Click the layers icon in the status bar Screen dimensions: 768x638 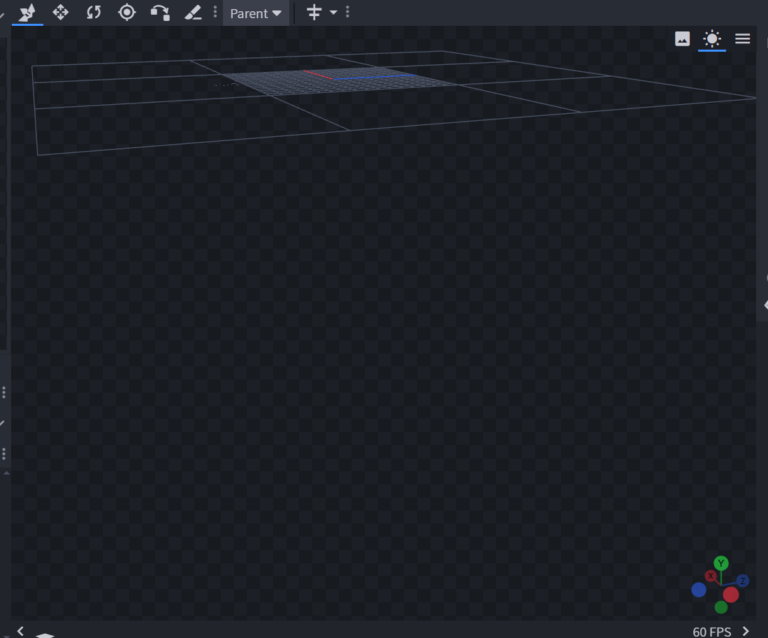point(45,635)
